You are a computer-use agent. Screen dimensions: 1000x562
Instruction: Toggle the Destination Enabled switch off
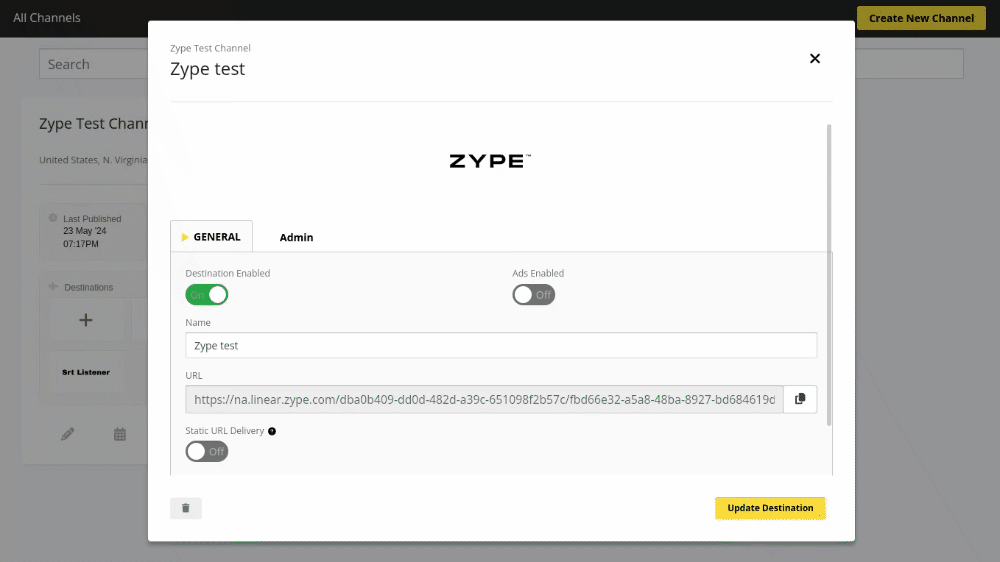207,295
